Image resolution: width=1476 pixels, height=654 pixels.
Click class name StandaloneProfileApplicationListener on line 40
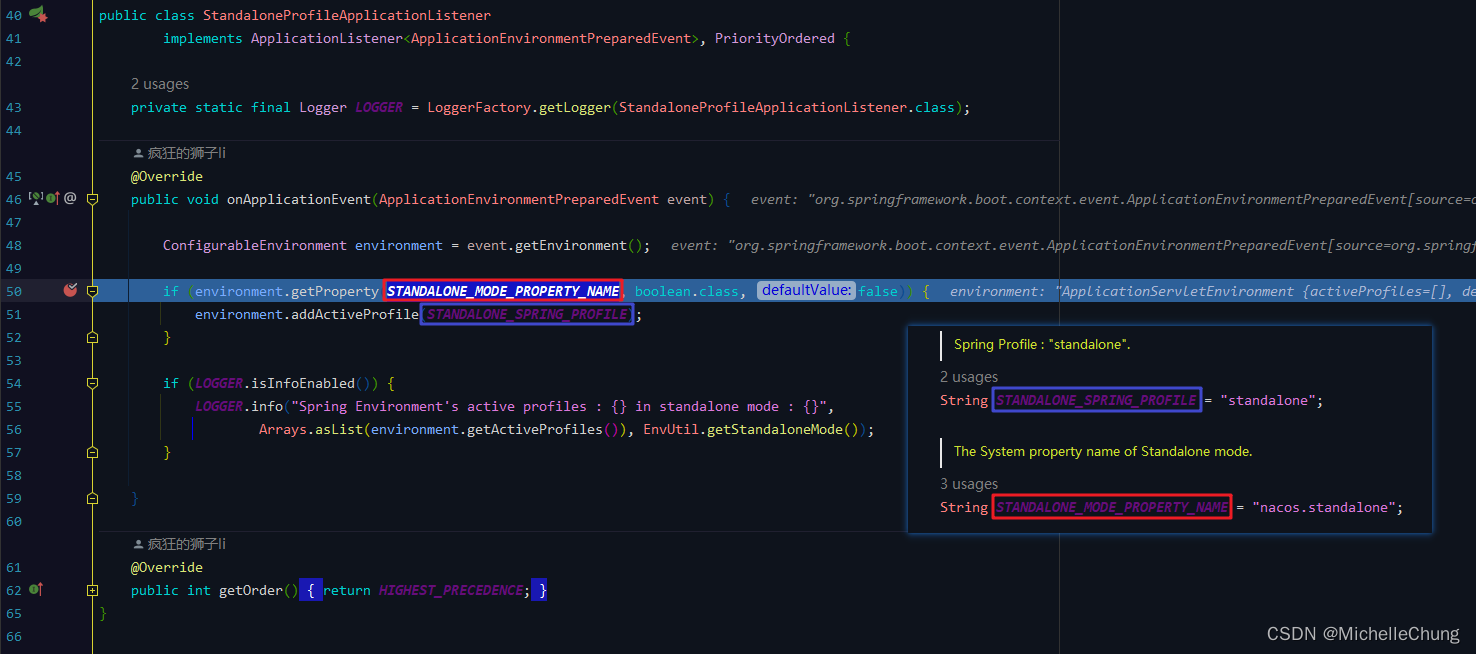click(347, 16)
